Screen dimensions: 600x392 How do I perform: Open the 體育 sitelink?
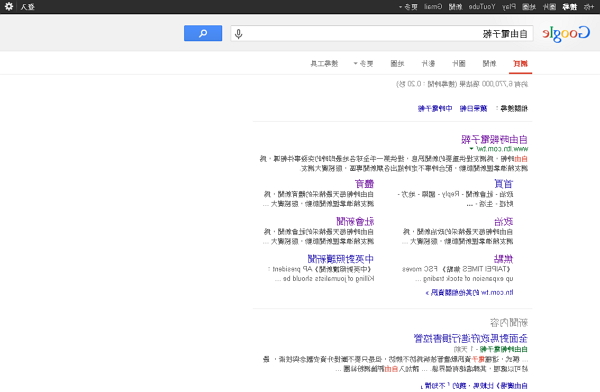point(364,184)
